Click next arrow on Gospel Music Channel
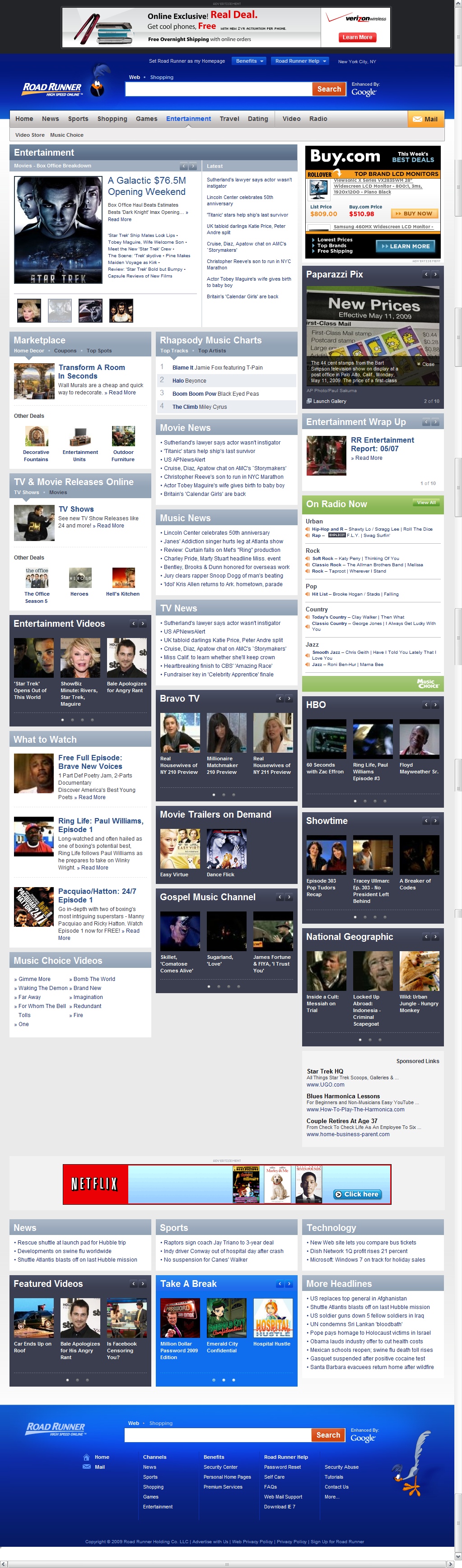Viewport: 462px width, 1568px height. [x=289, y=897]
